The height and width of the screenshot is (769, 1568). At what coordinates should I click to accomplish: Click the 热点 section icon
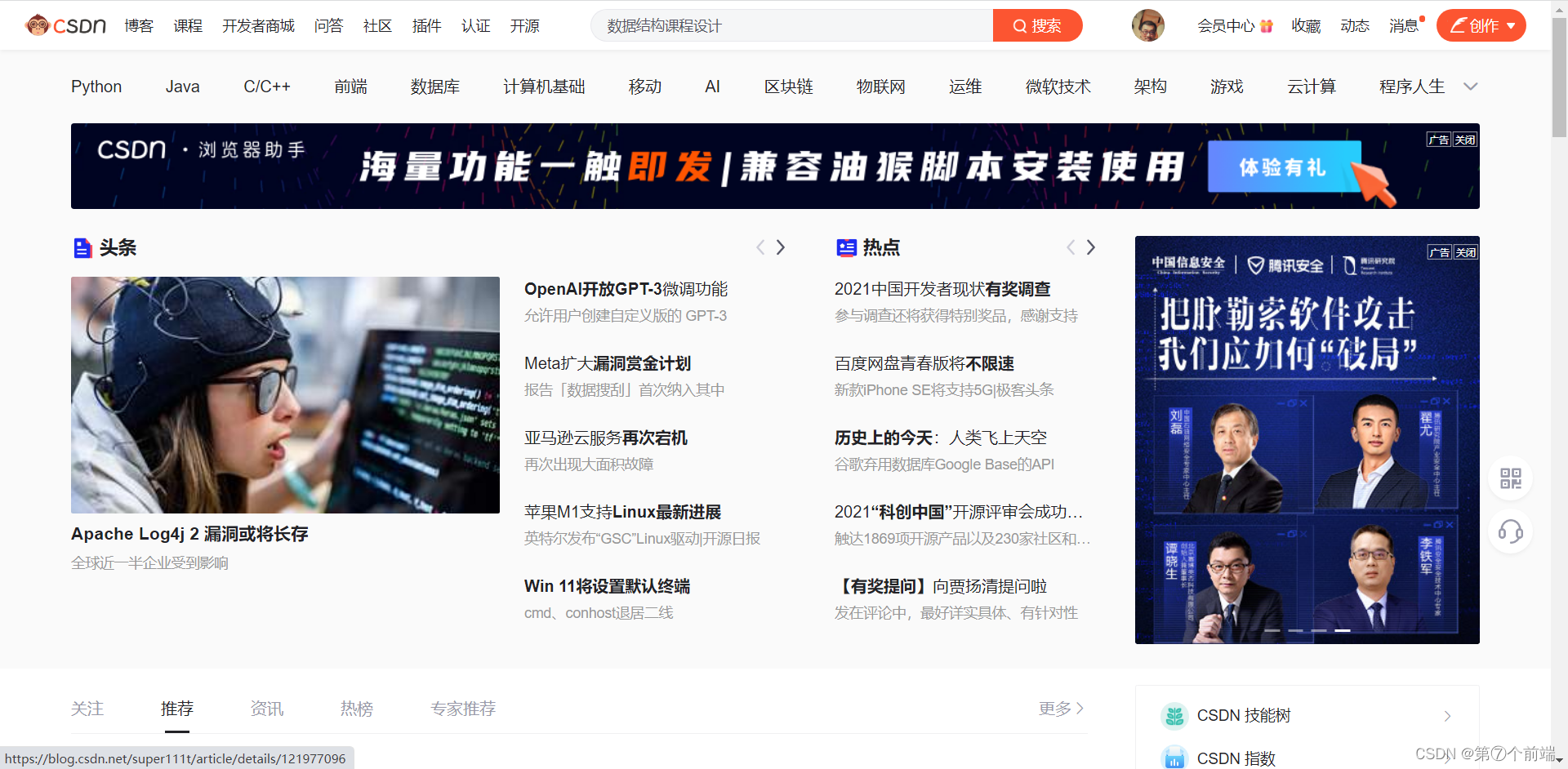point(846,247)
